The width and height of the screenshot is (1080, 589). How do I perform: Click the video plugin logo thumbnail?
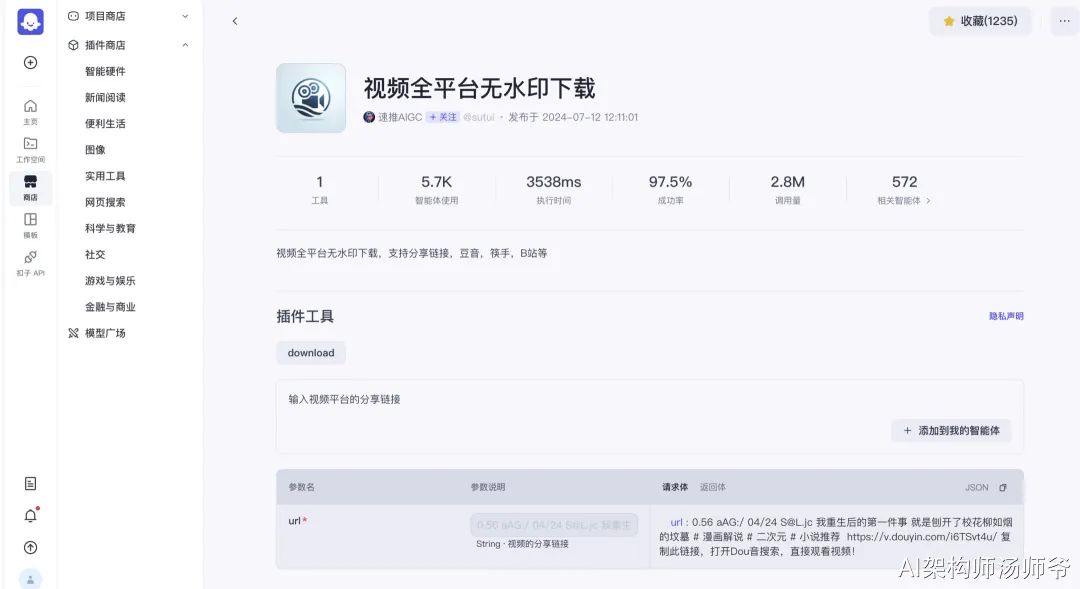(x=311, y=98)
